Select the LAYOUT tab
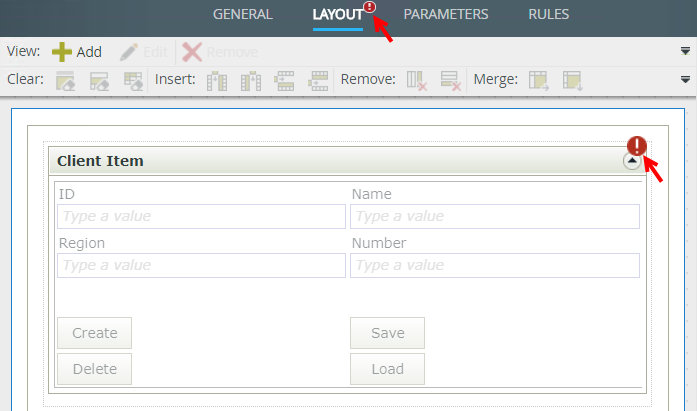Image resolution: width=697 pixels, height=411 pixels. tap(338, 15)
